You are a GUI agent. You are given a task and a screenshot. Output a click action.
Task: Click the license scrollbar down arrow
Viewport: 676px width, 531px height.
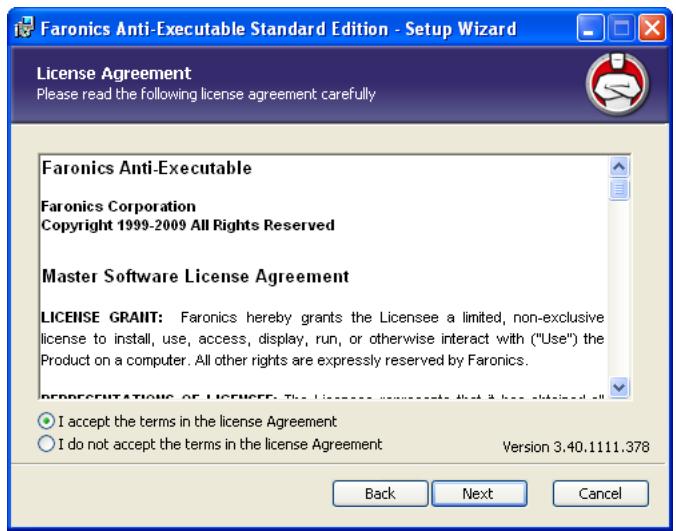pyautogui.click(x=620, y=387)
